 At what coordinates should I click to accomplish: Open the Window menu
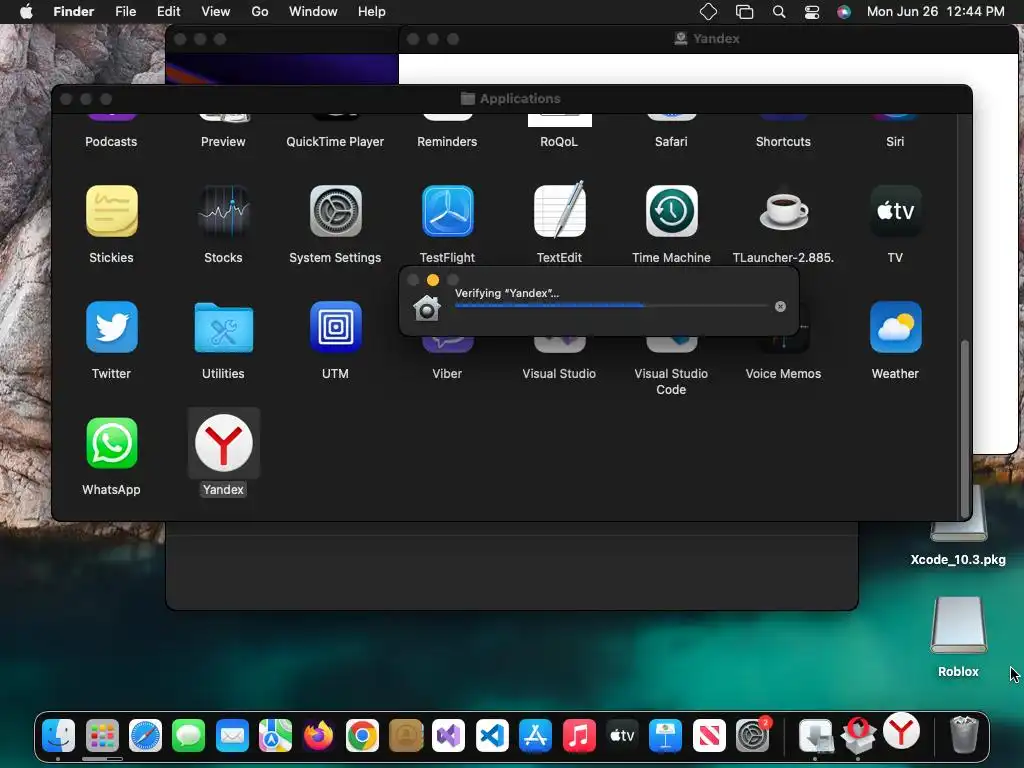pyautogui.click(x=313, y=12)
